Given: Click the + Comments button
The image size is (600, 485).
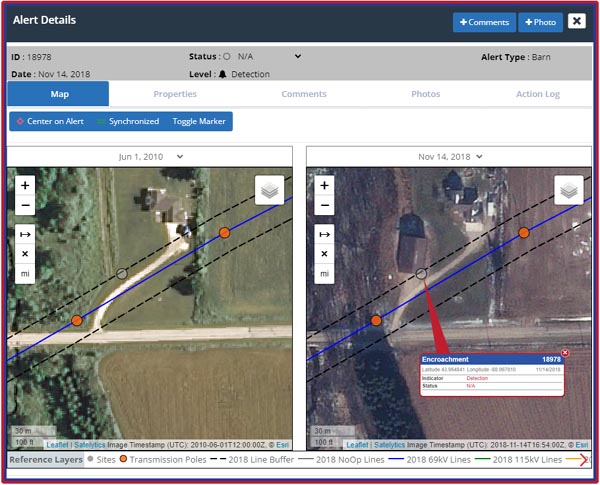Looking at the screenshot, I should pyautogui.click(x=484, y=21).
